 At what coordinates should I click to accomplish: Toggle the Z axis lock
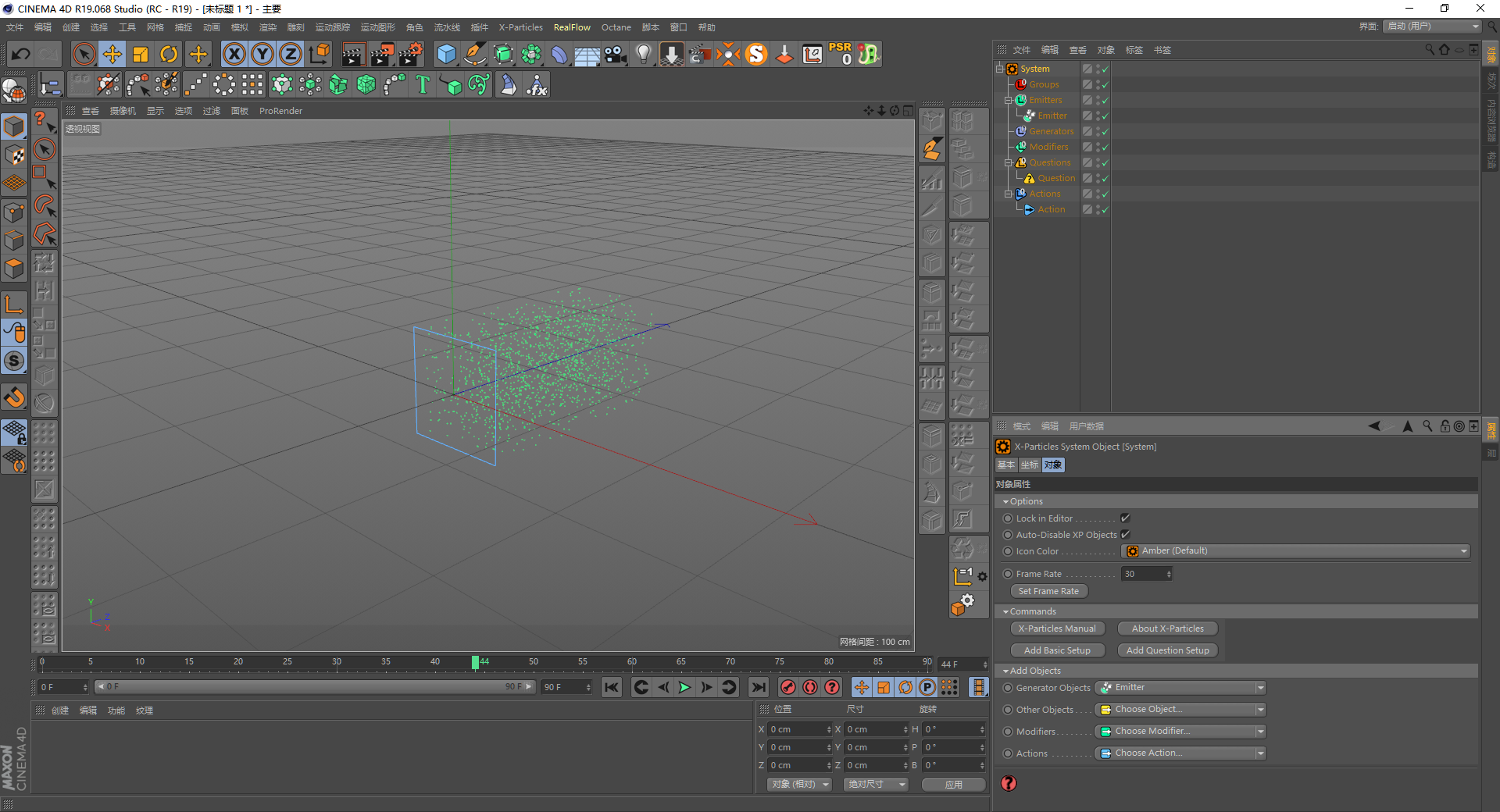point(291,54)
